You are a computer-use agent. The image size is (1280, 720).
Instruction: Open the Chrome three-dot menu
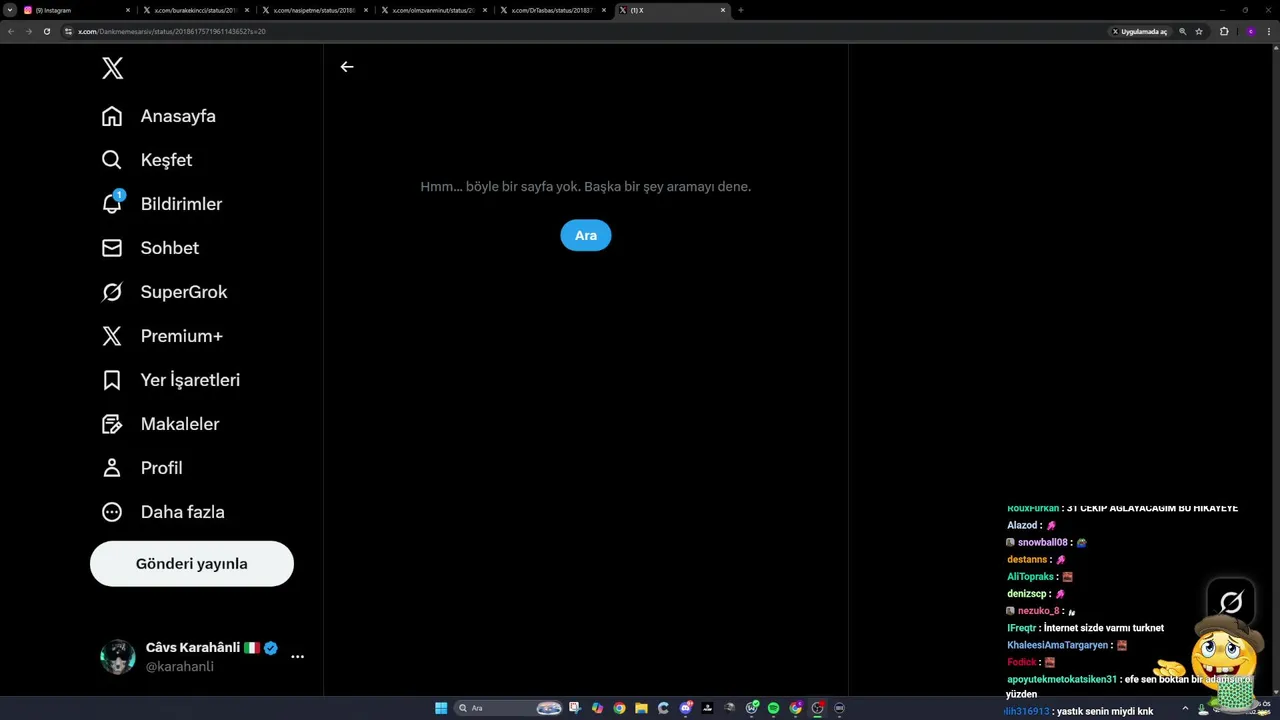pyautogui.click(x=1269, y=31)
